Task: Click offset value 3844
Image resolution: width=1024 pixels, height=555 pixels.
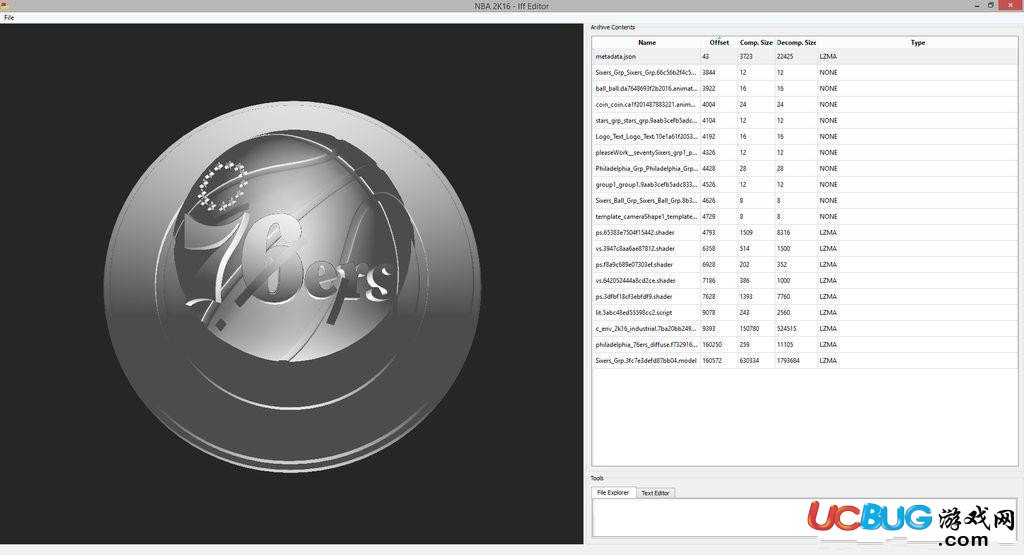Action: [x=709, y=72]
